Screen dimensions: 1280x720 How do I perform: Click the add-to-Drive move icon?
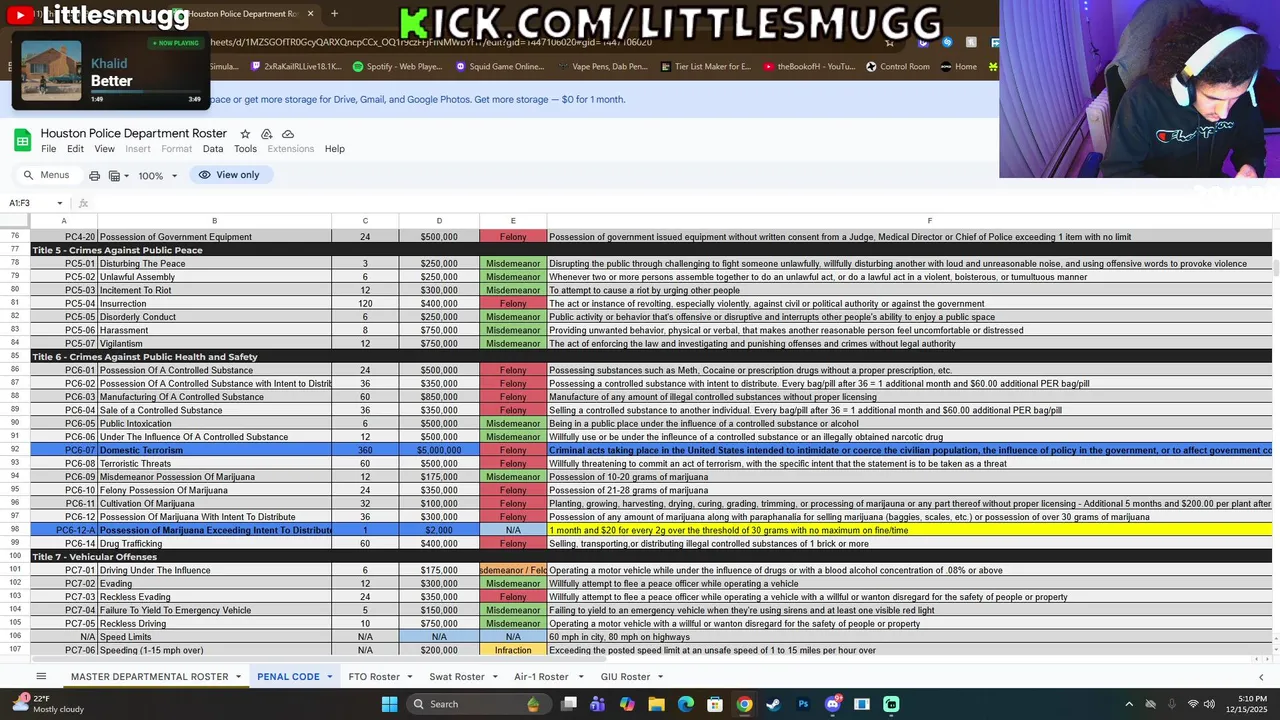266,134
